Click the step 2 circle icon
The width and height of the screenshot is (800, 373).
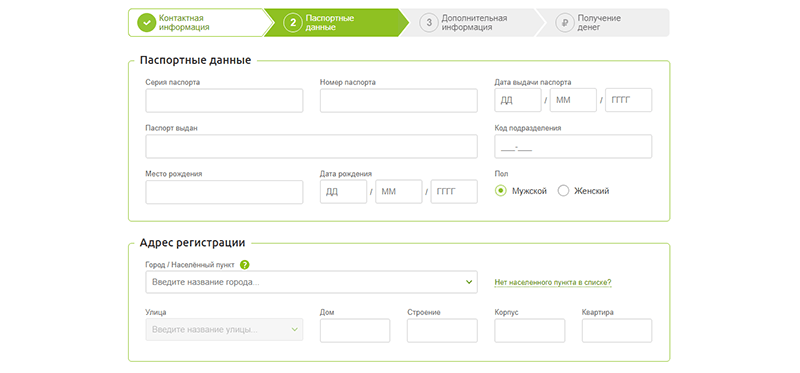tap(293, 22)
